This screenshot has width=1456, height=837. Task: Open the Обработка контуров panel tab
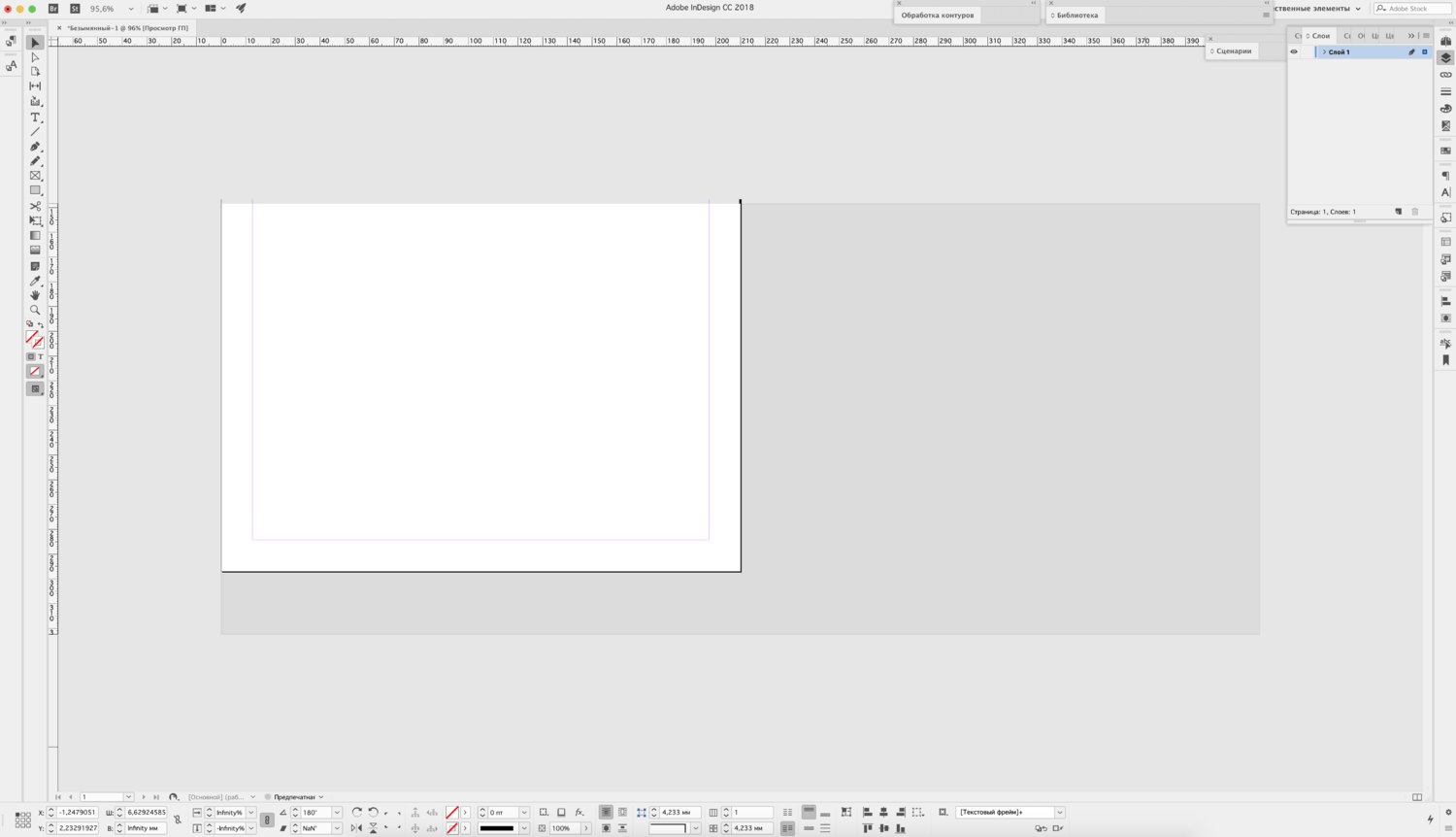pos(937,16)
